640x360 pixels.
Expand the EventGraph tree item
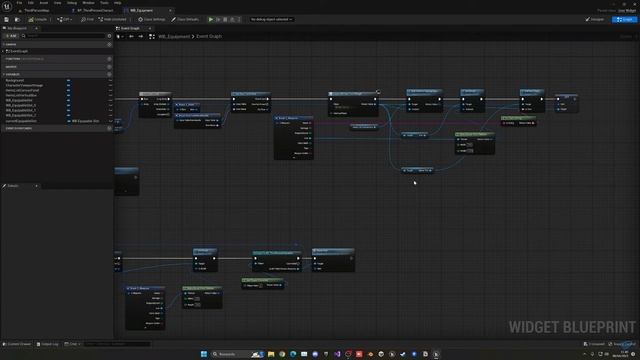(3, 51)
